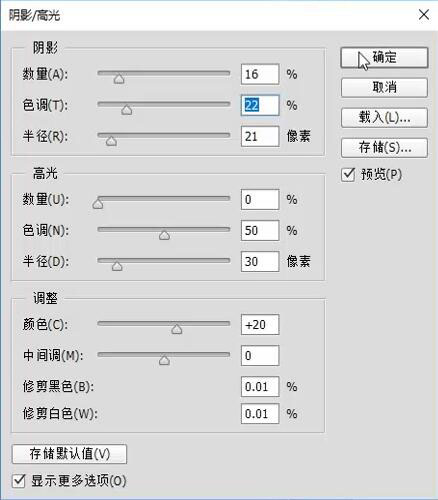438x500 pixels.
Task: Click the 确定 button
Action: [384, 58]
